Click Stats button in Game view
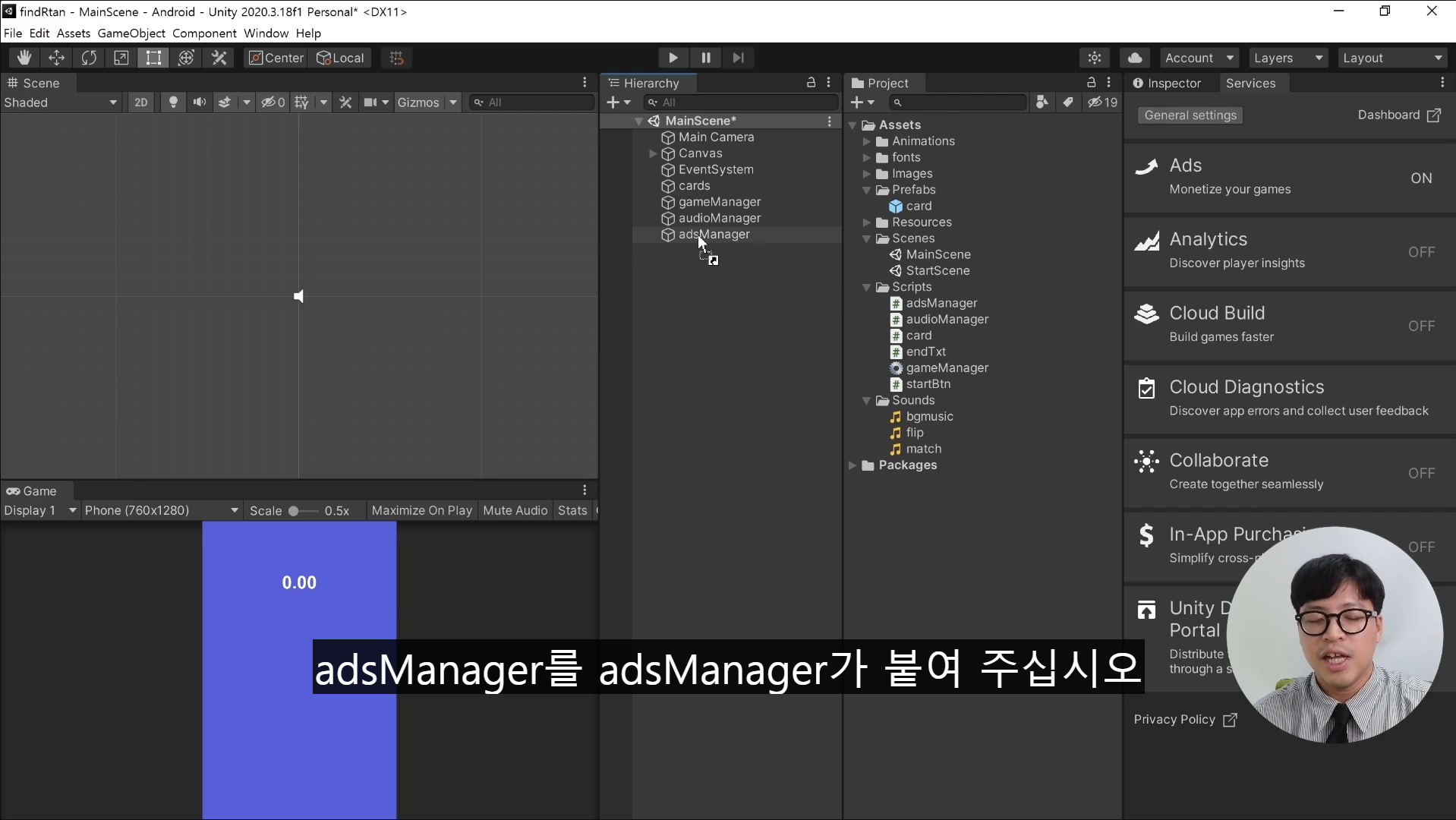This screenshot has height=820, width=1456. [x=572, y=510]
